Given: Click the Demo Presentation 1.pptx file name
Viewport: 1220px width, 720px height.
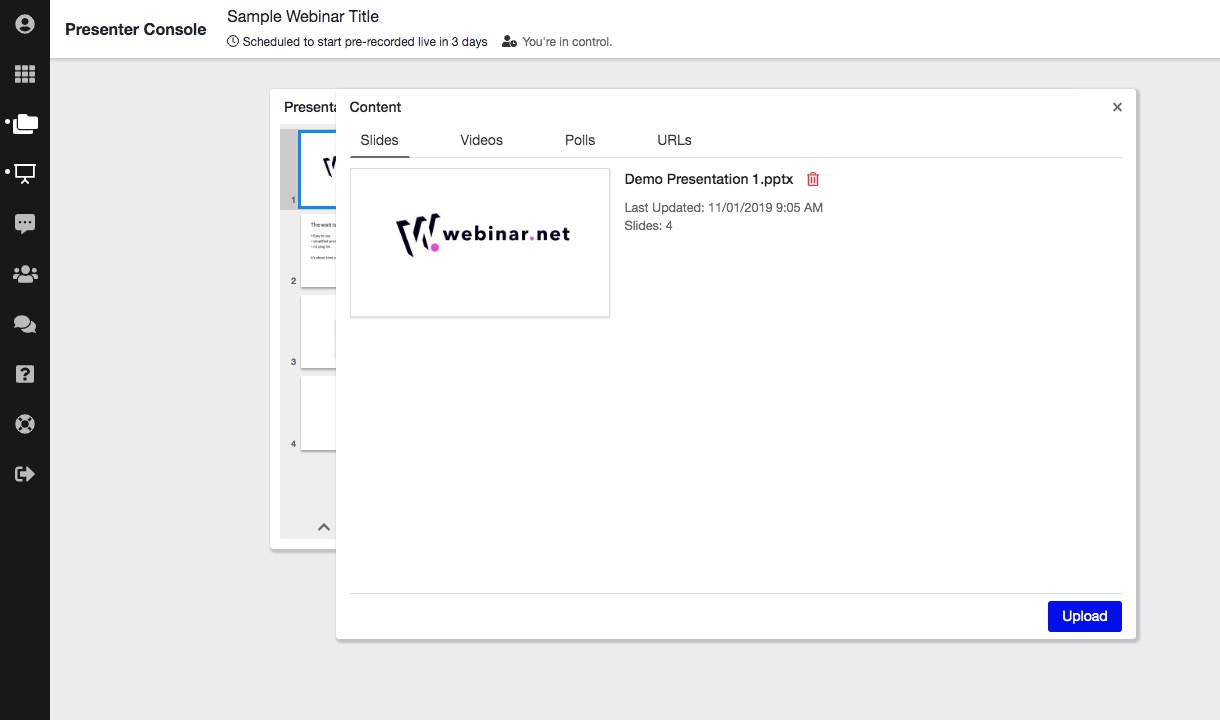Looking at the screenshot, I should click(x=708, y=179).
